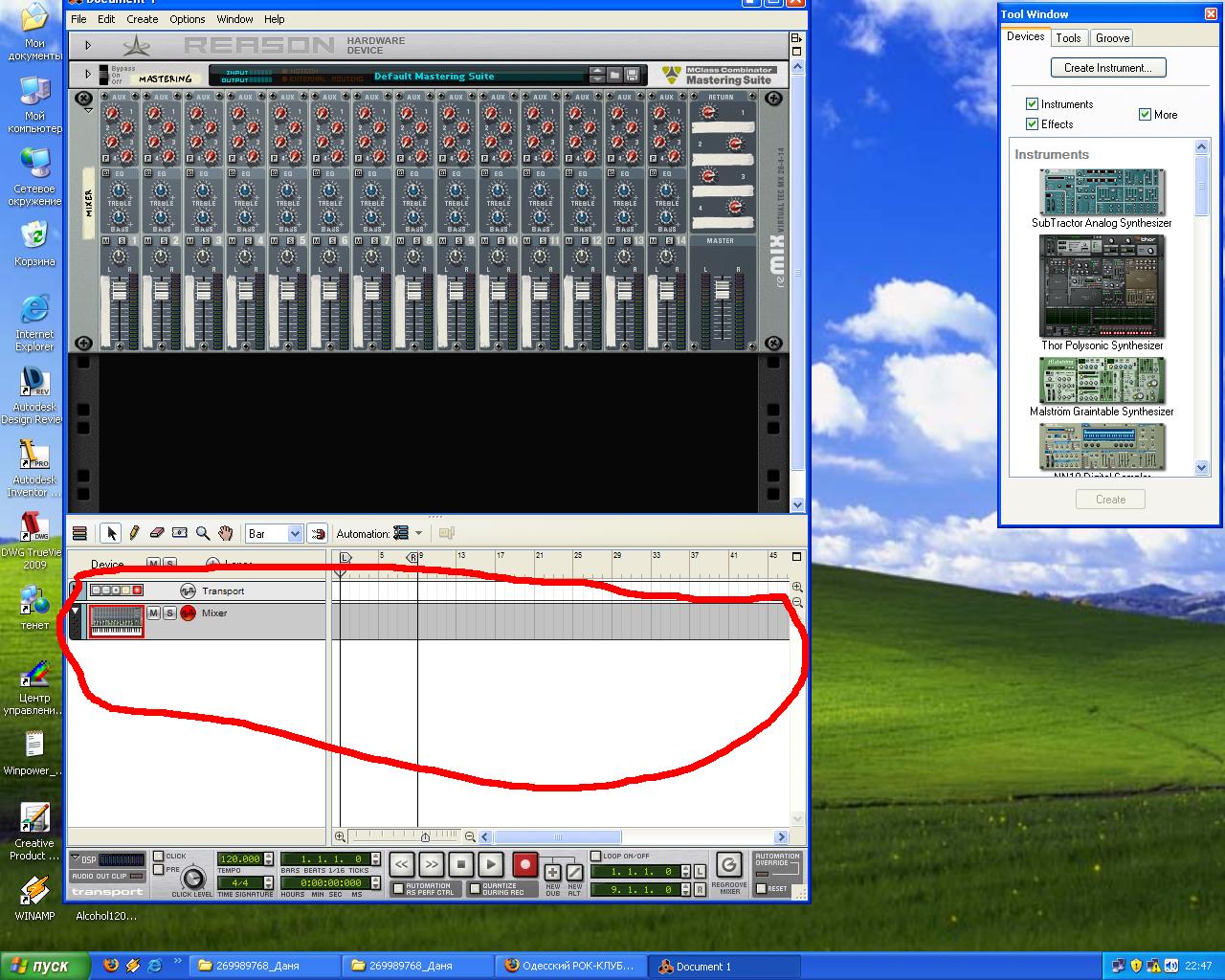Click the Click Level knob
This screenshot has height=980, width=1225.
pyautogui.click(x=193, y=879)
